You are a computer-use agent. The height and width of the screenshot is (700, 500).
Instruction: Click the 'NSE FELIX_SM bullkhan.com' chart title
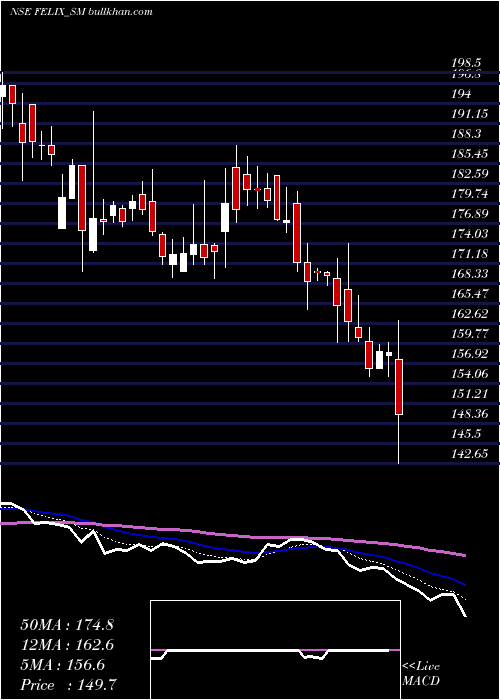click(81, 12)
